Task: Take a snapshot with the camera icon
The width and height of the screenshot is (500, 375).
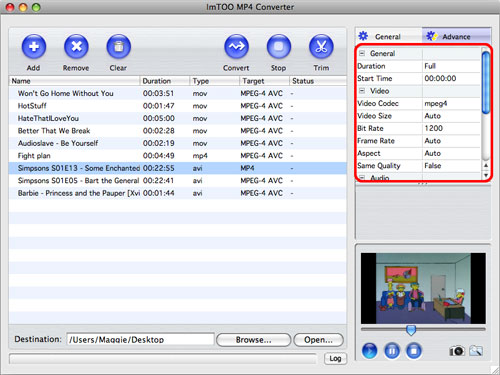Action: pyautogui.click(x=457, y=351)
